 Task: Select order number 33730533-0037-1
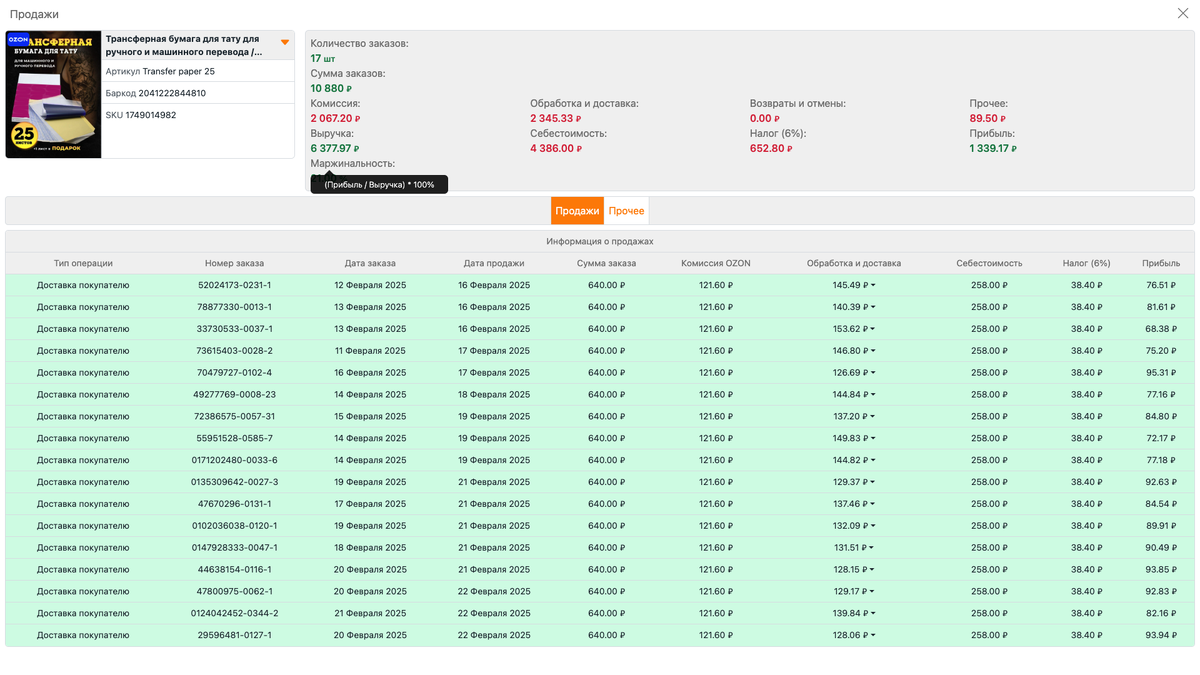[235, 329]
